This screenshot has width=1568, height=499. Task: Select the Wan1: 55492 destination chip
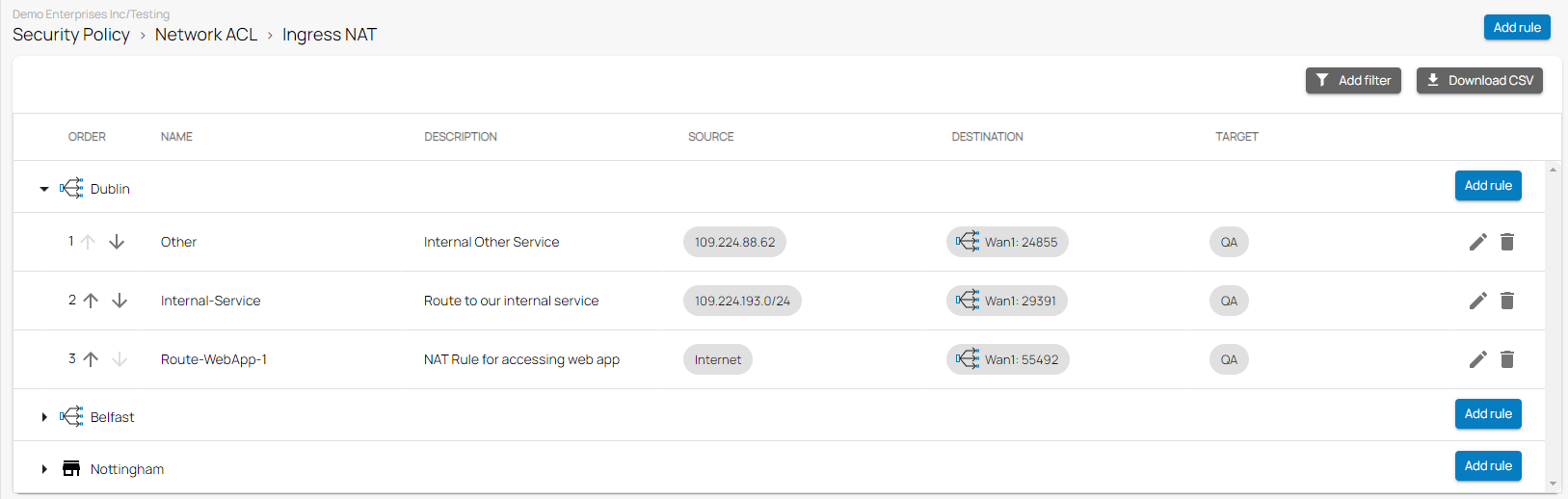click(1007, 359)
